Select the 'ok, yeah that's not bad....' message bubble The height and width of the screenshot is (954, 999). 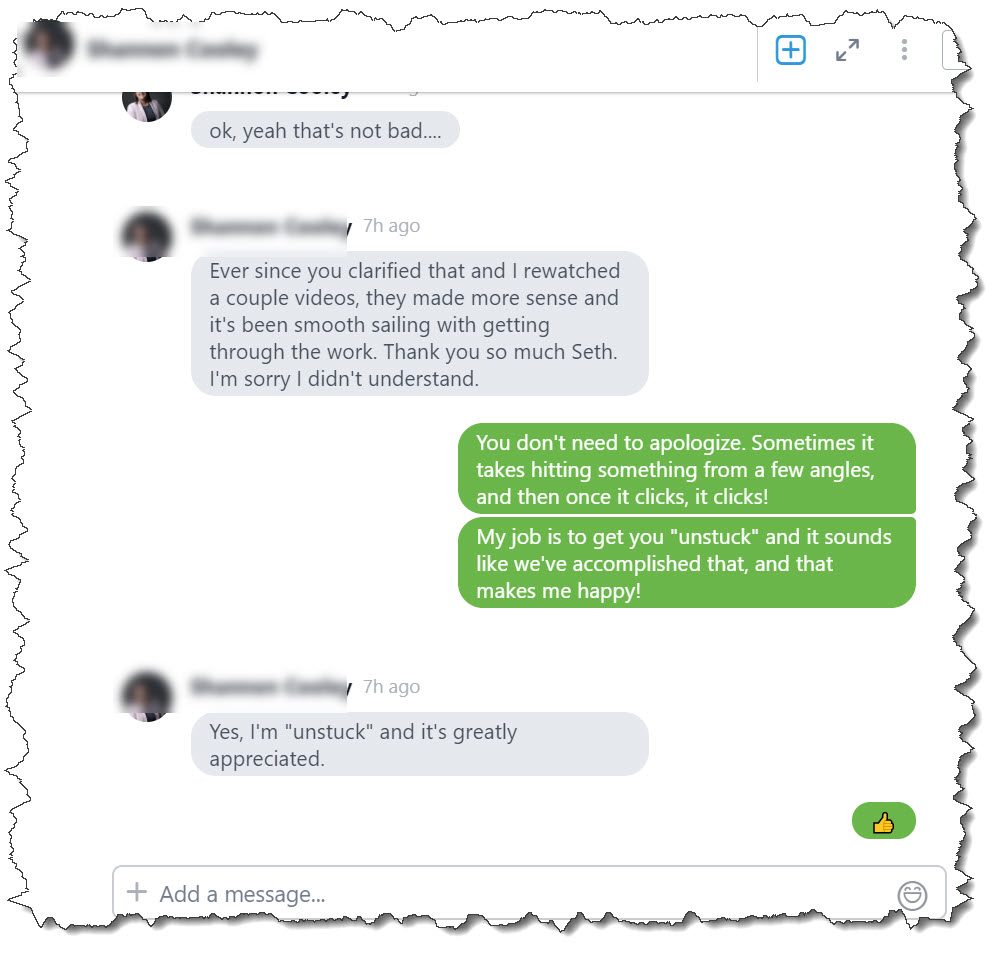pos(325,130)
